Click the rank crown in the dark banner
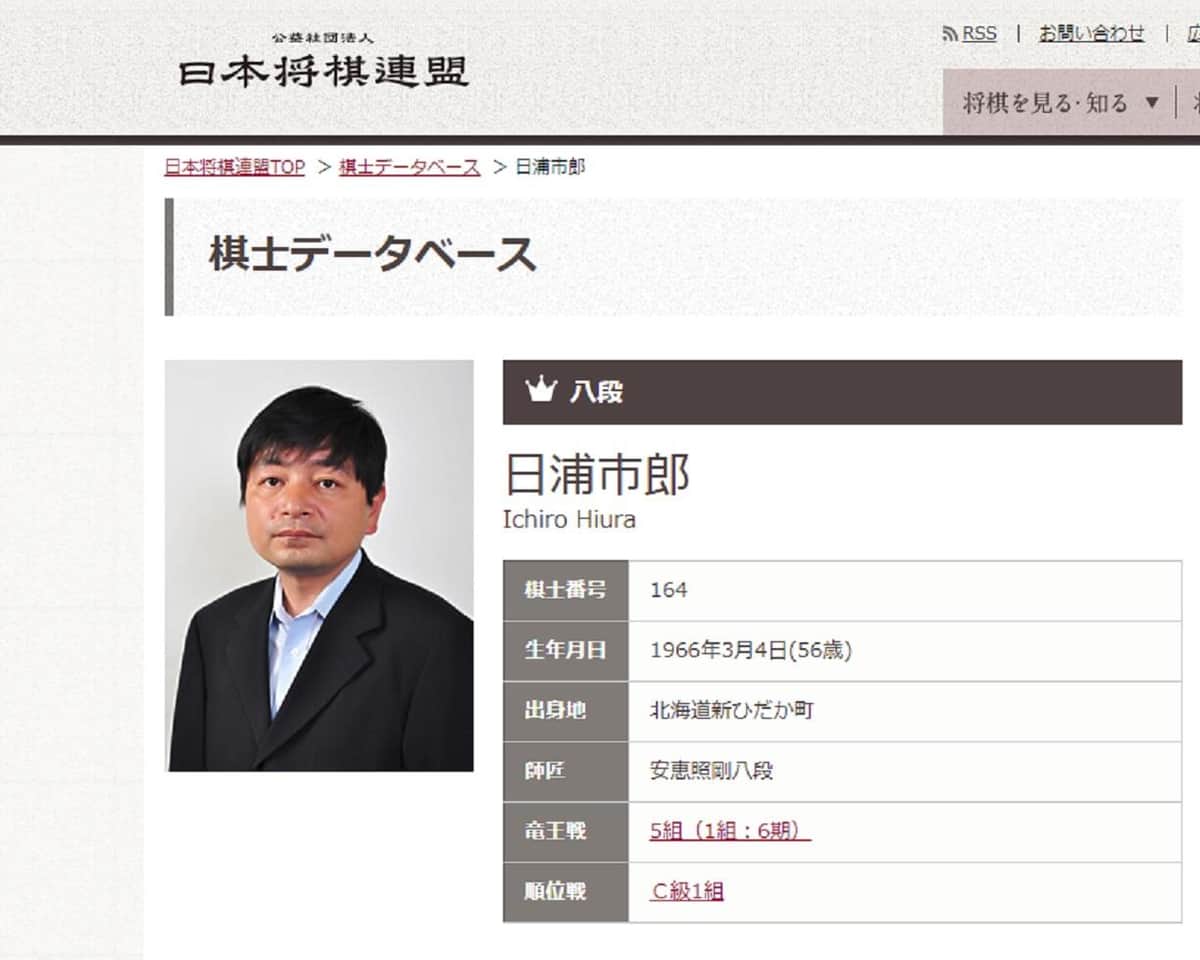 point(541,392)
